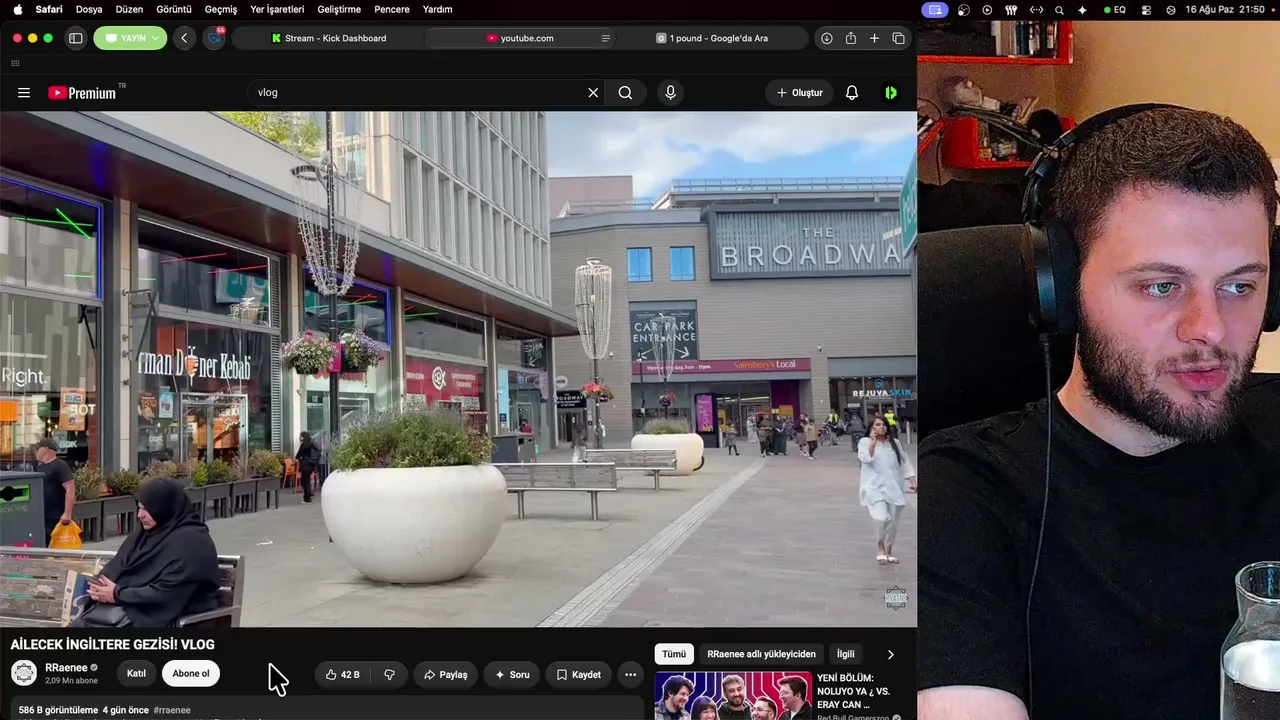Viewport: 1280px width, 720px height.
Task: Show Safari tab overview
Action: pyautogui.click(x=898, y=38)
